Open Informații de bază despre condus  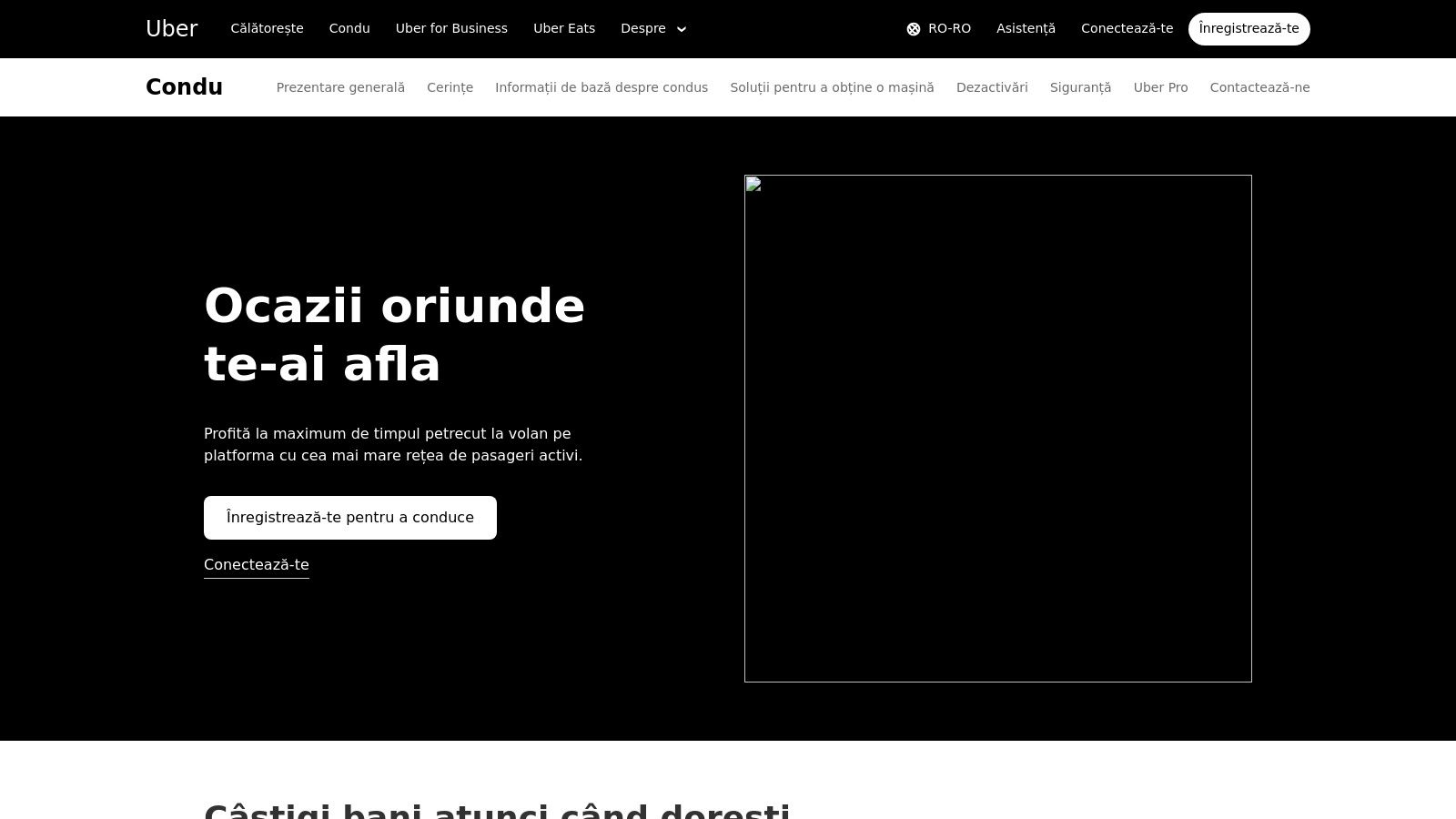(x=602, y=87)
